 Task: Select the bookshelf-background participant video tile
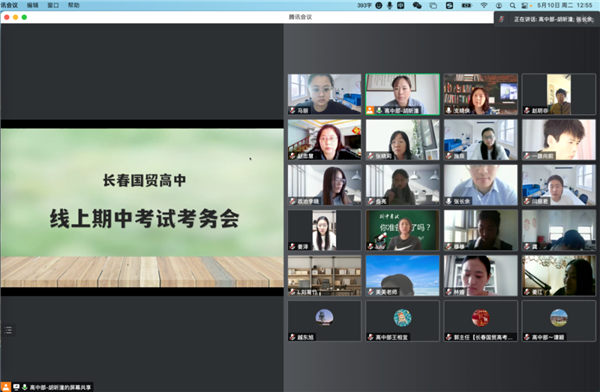click(x=481, y=94)
